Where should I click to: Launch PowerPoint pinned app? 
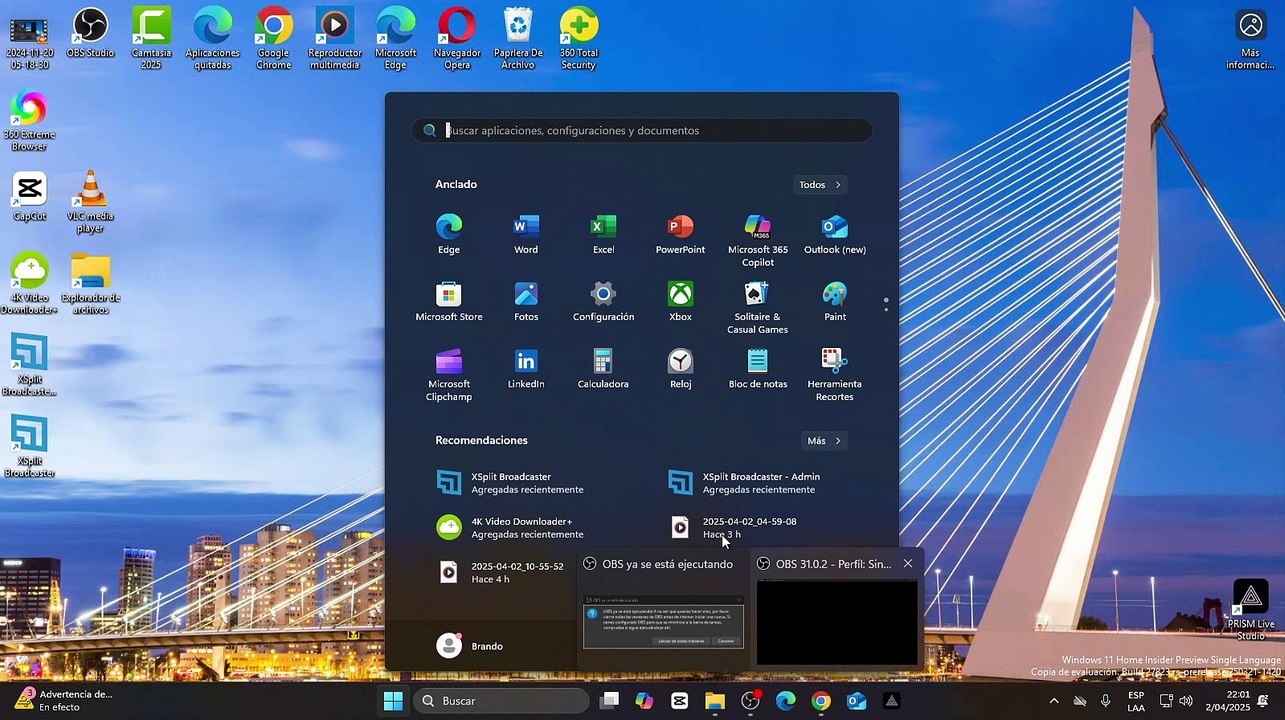680,235
